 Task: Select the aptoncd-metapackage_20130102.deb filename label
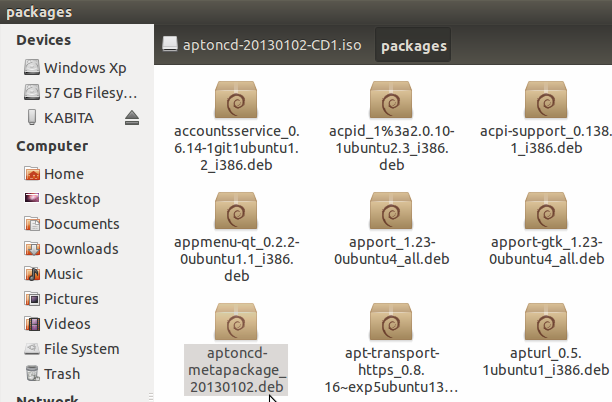[x=236, y=369]
